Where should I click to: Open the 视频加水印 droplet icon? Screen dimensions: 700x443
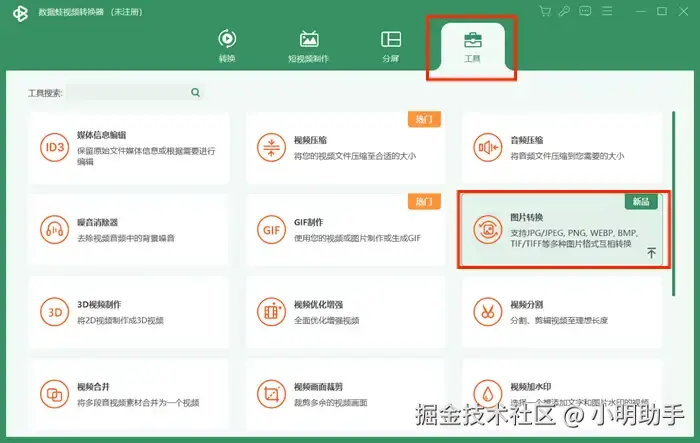tap(488, 394)
